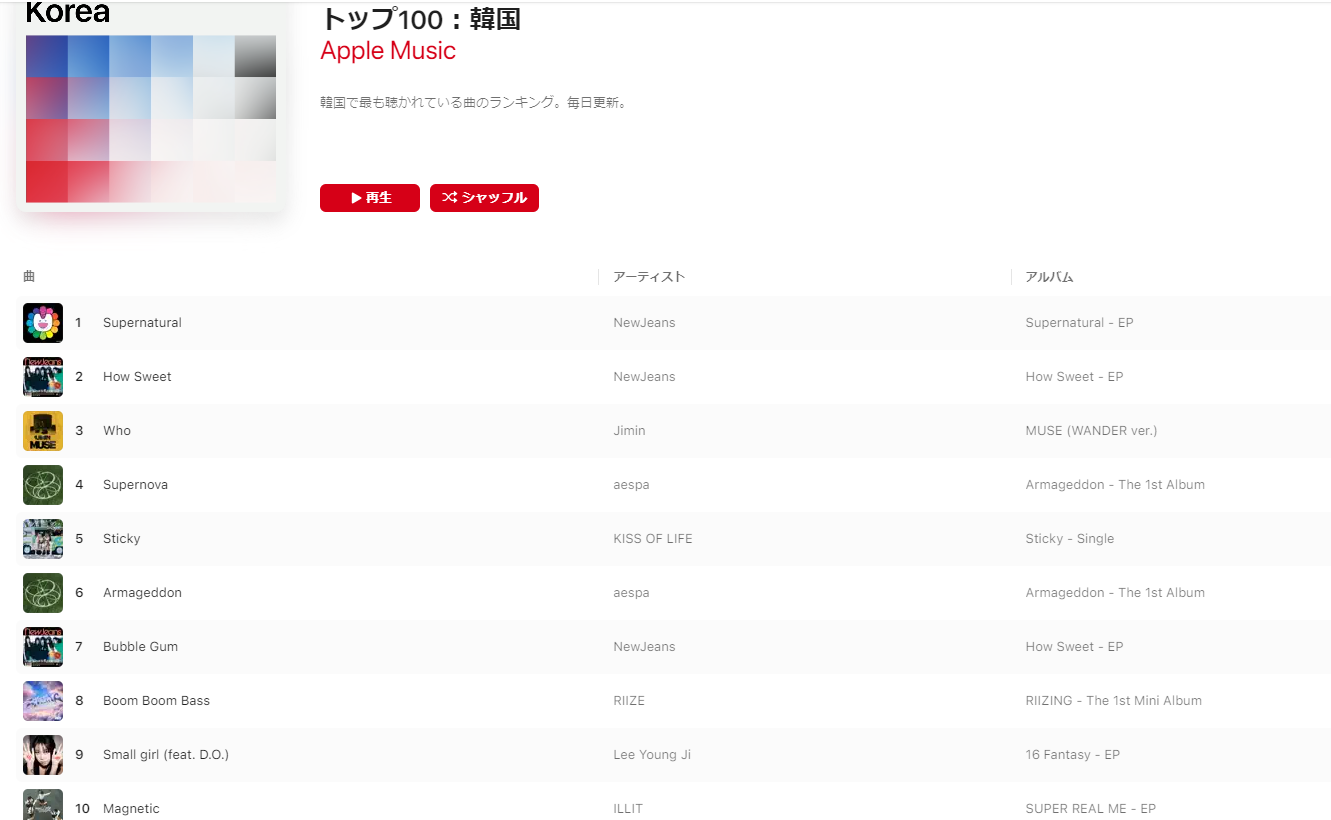Screen dimensions: 1331x820
Task: Click the playlist description text about Korea ranking
Action: pyautogui.click(x=473, y=103)
